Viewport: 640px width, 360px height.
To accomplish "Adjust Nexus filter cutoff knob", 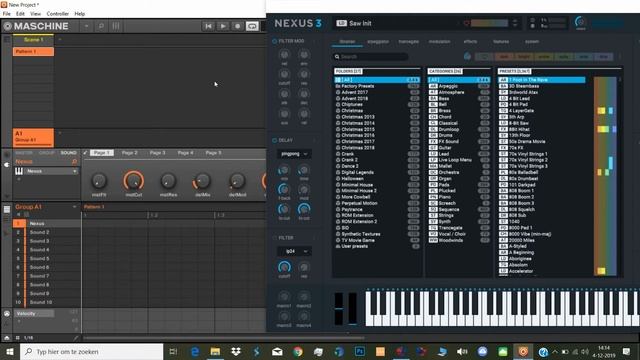I will tap(284, 267).
